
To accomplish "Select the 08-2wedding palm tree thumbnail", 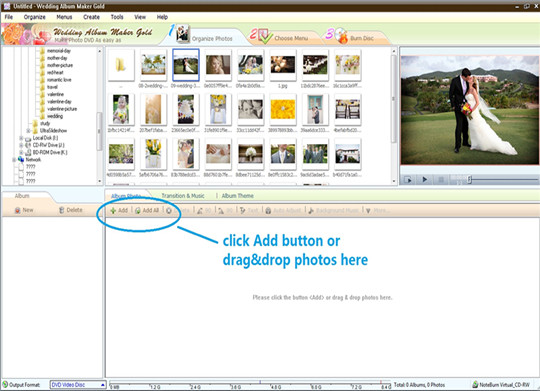I will click(153, 65).
